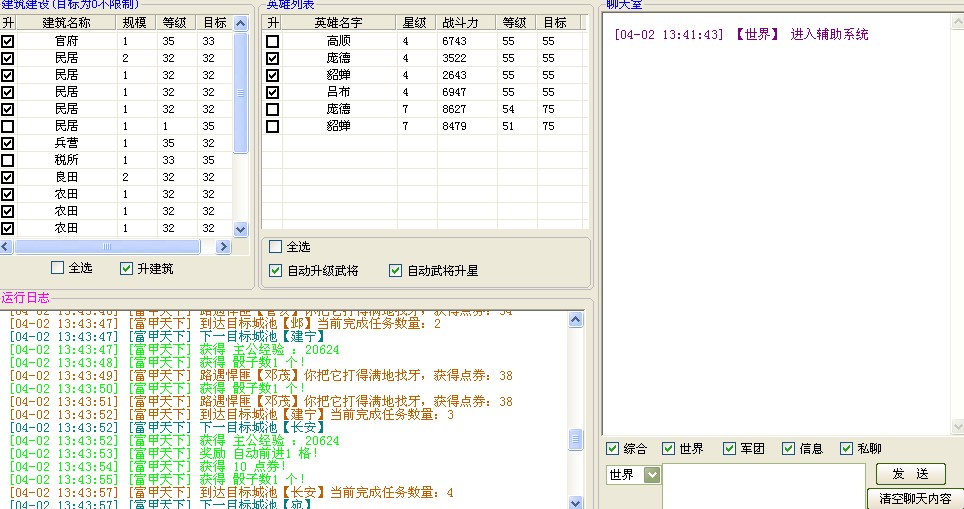Disable 自动升级武将 option
964x509 pixels.
click(276, 270)
